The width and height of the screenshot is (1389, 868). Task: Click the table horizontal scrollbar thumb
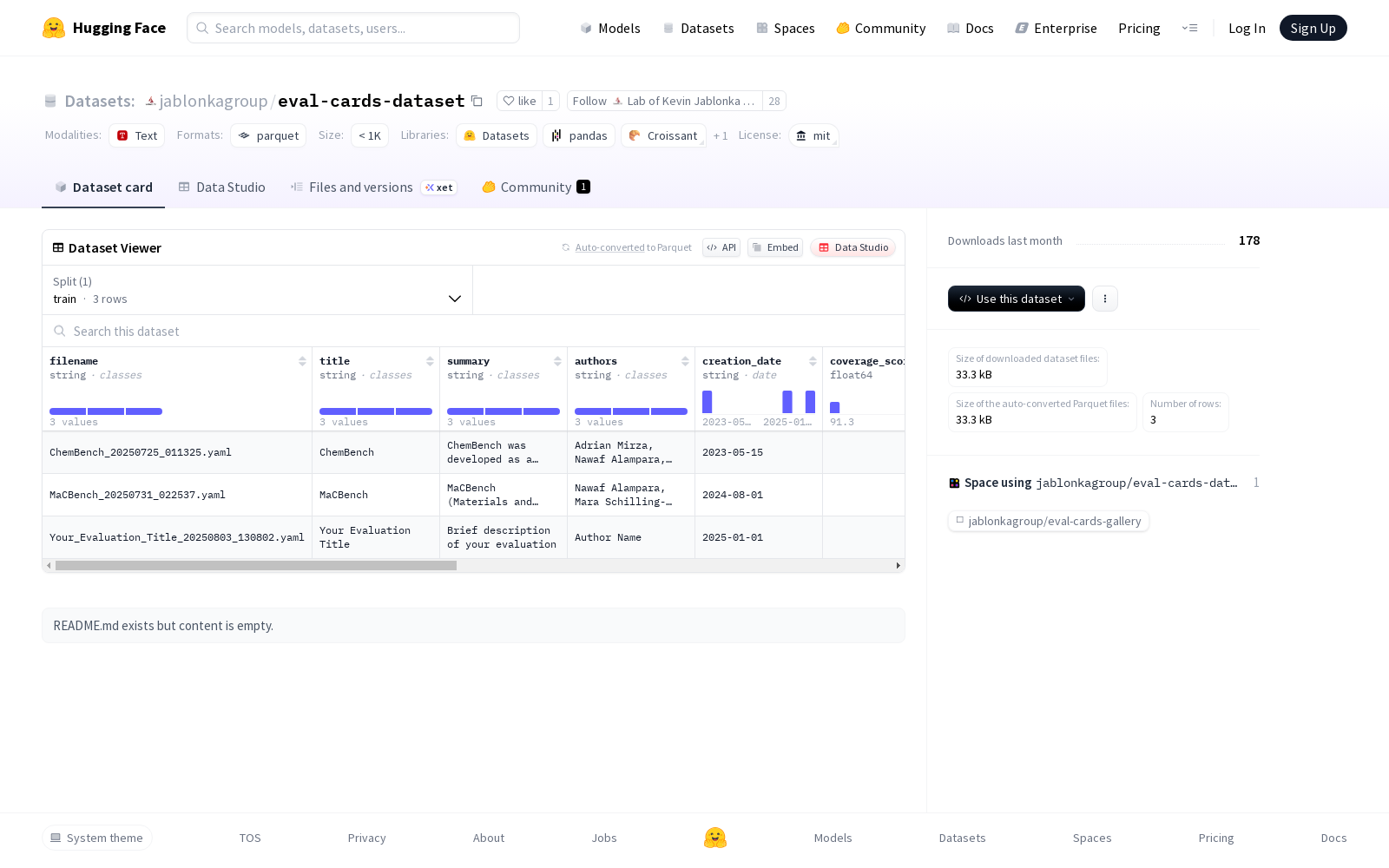(256, 566)
